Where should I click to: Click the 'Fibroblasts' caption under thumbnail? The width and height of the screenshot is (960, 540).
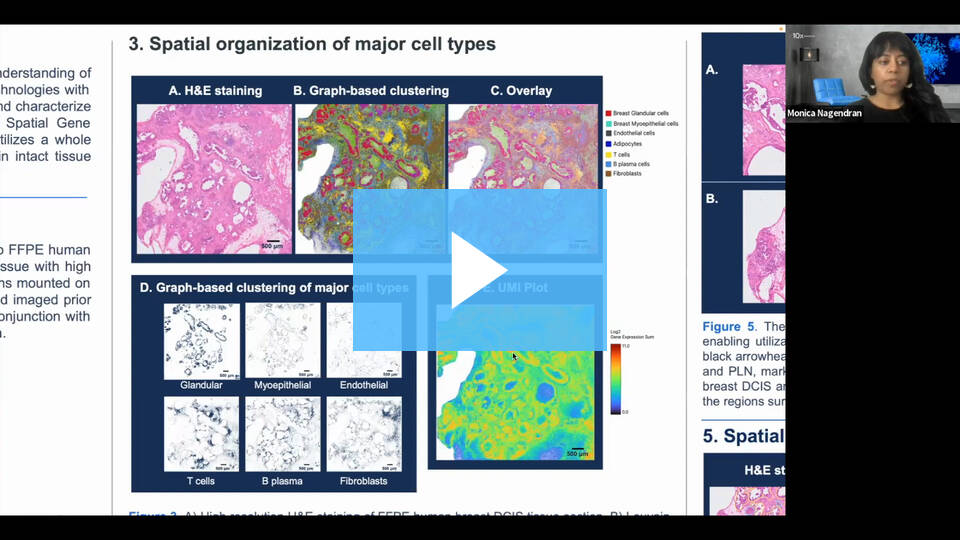(364, 481)
